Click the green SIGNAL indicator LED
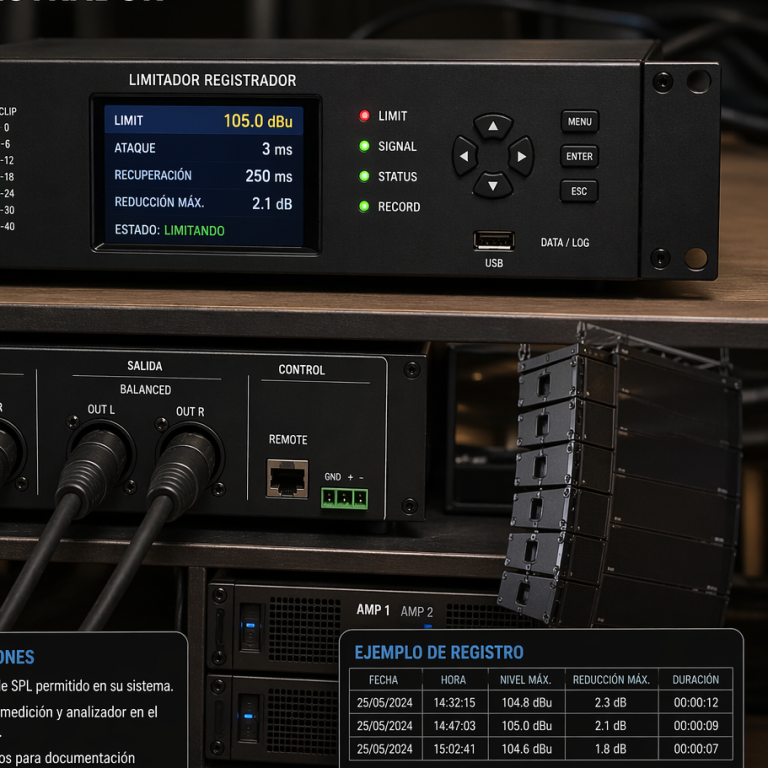Viewport: 768px width, 768px height. pyautogui.click(x=365, y=146)
